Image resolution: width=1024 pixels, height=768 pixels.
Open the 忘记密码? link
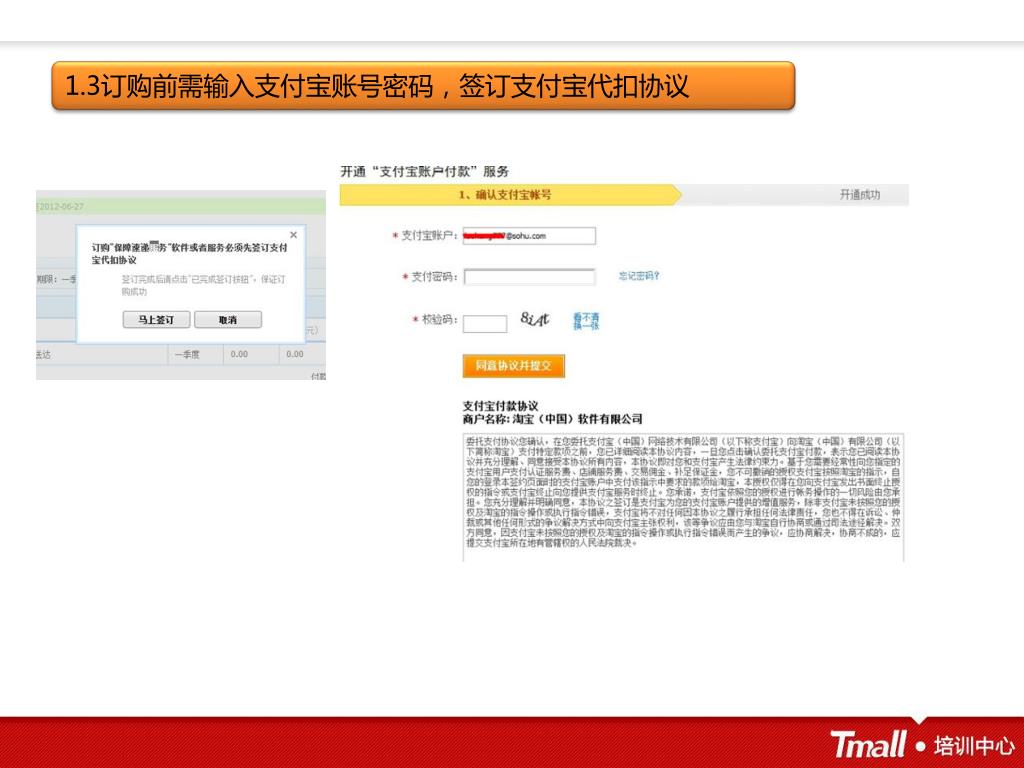pyautogui.click(x=639, y=276)
